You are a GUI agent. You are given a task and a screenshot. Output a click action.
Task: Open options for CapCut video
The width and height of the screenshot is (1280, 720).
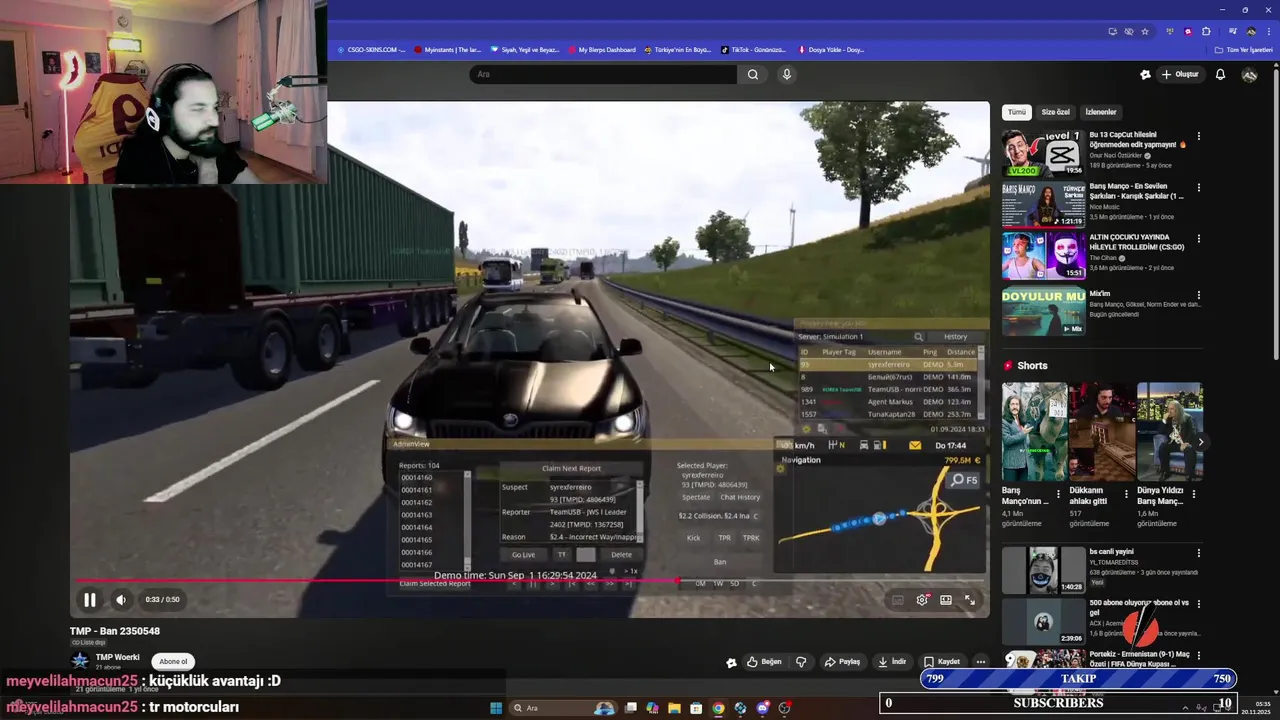pyautogui.click(x=1199, y=136)
